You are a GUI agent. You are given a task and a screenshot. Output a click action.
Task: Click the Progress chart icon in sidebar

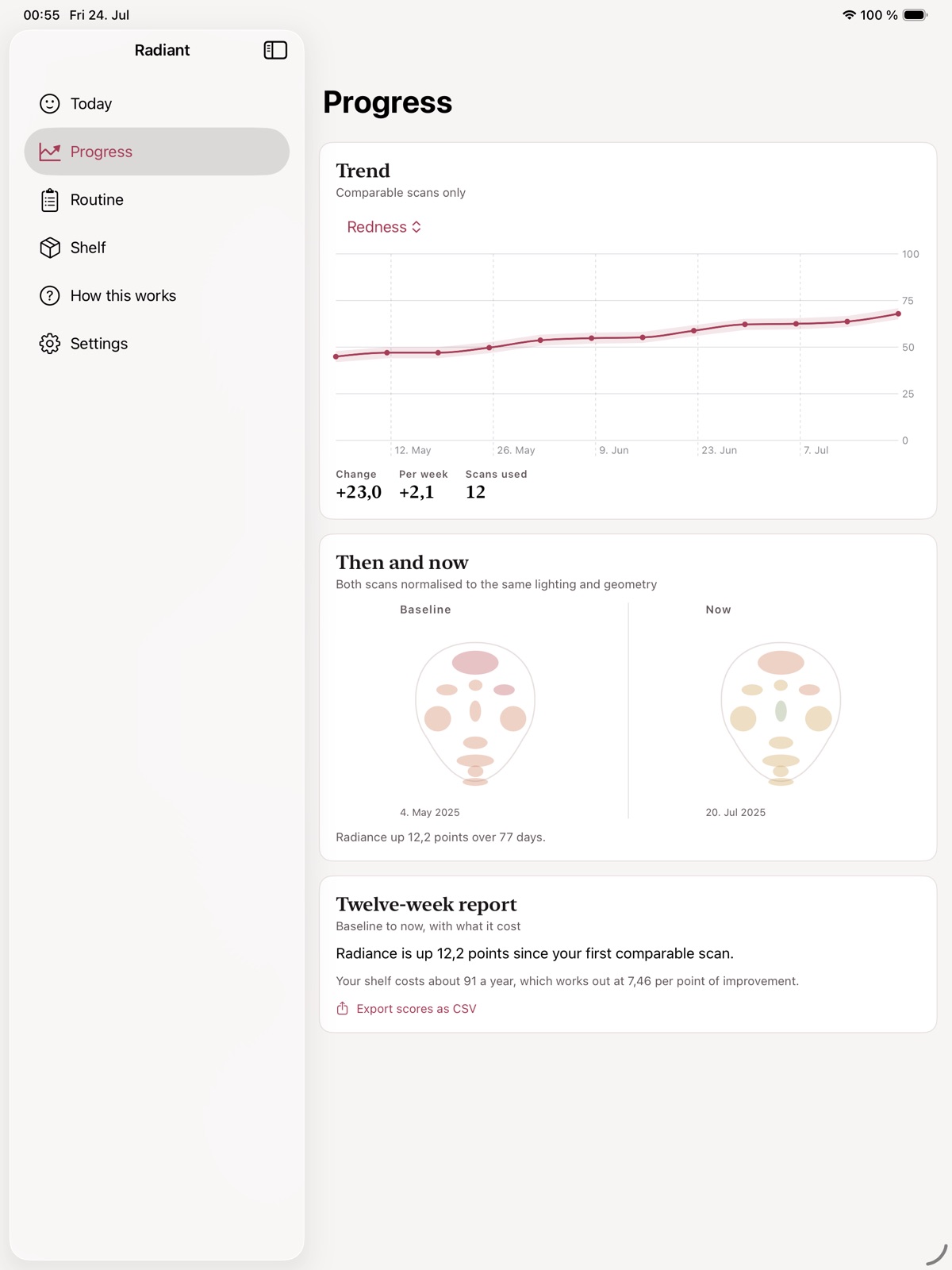coord(50,152)
